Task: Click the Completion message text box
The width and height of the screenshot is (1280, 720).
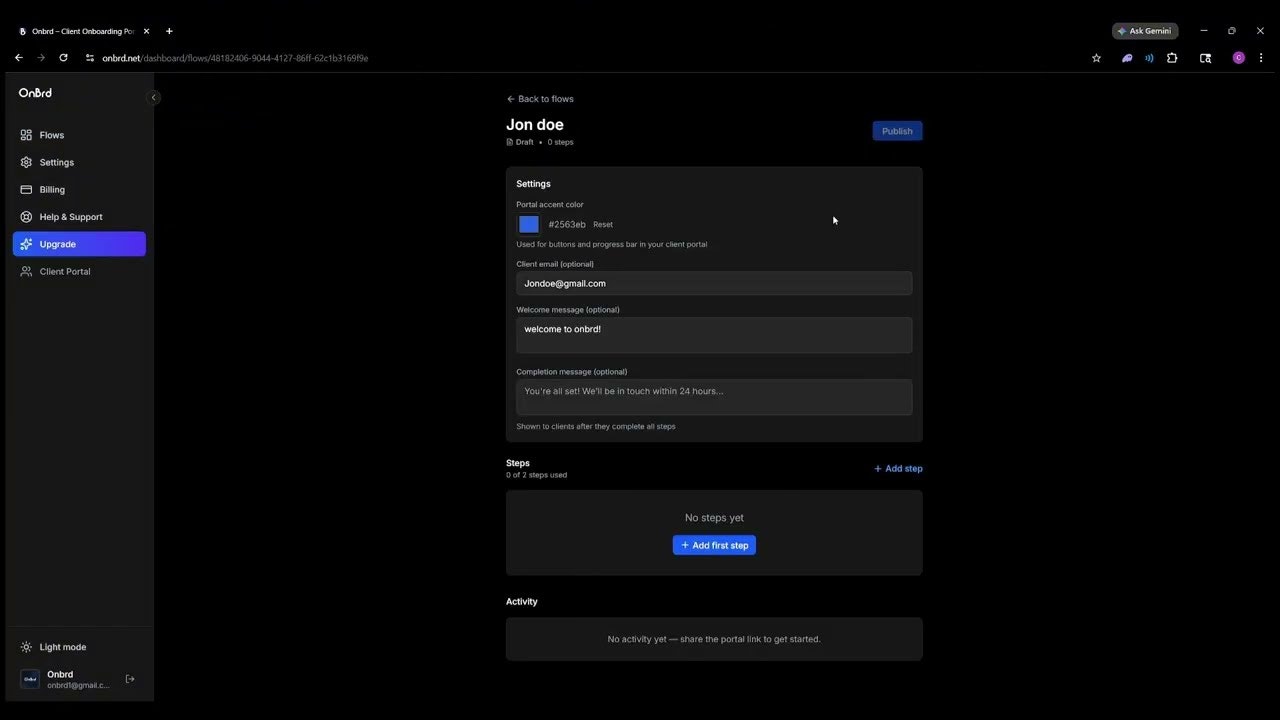Action: [714, 397]
